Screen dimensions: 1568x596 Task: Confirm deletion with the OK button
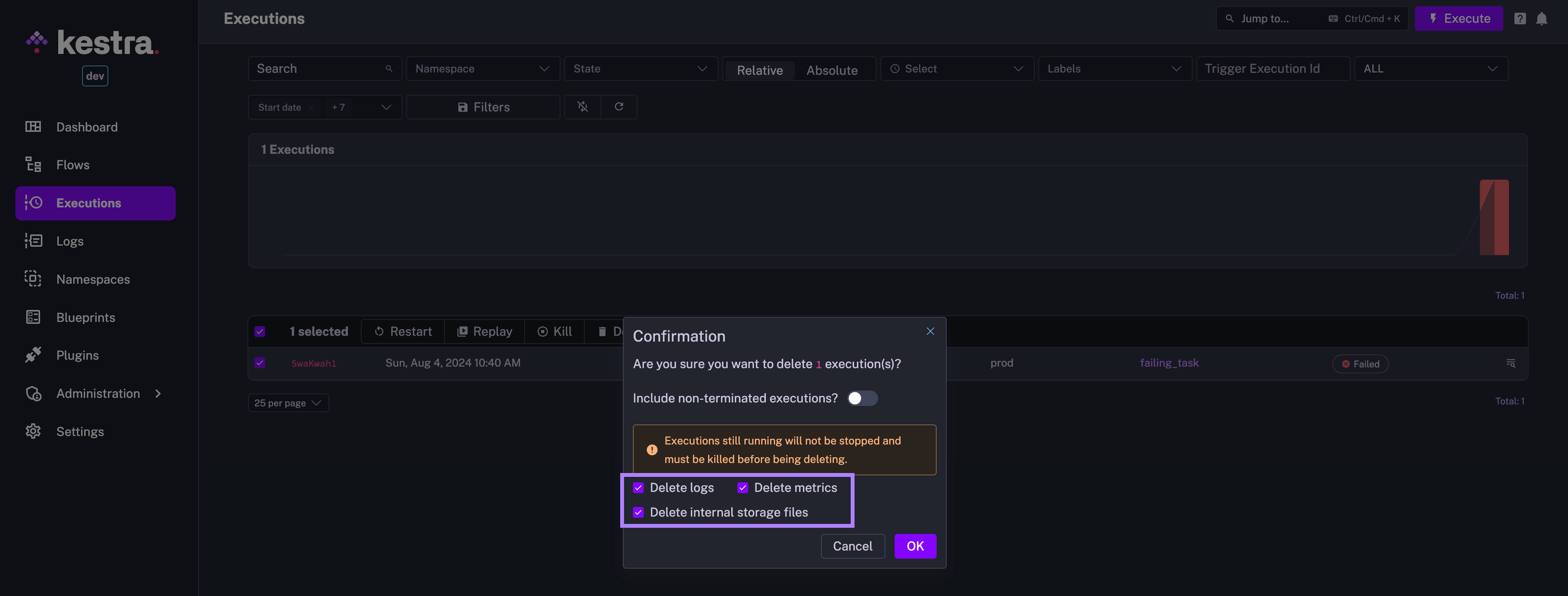[x=915, y=546]
